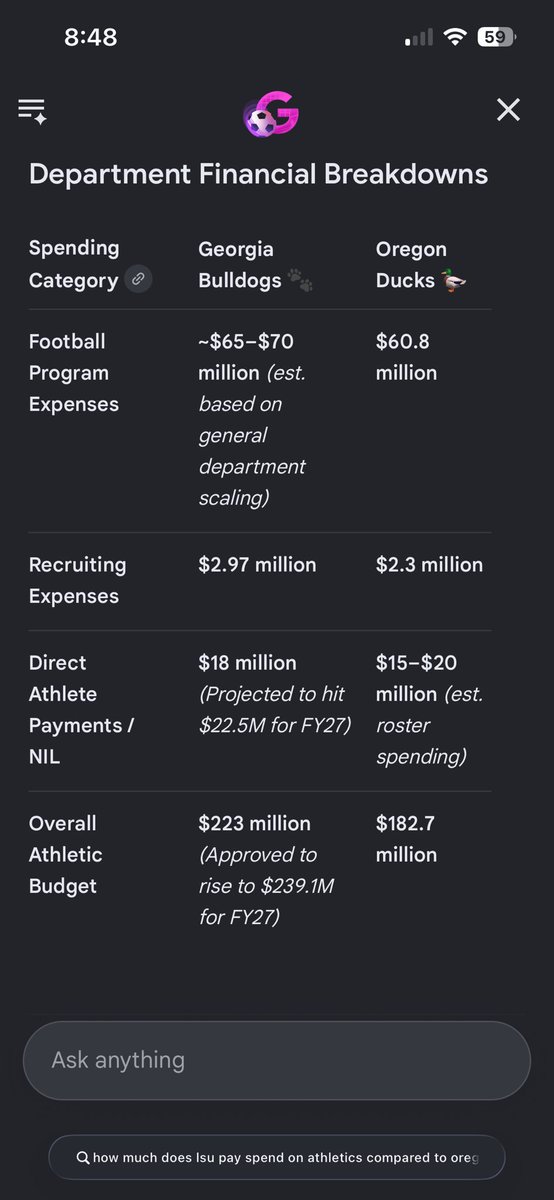554x1200 pixels.
Task: Tap the Wi-Fi status icon
Action: tap(456, 38)
